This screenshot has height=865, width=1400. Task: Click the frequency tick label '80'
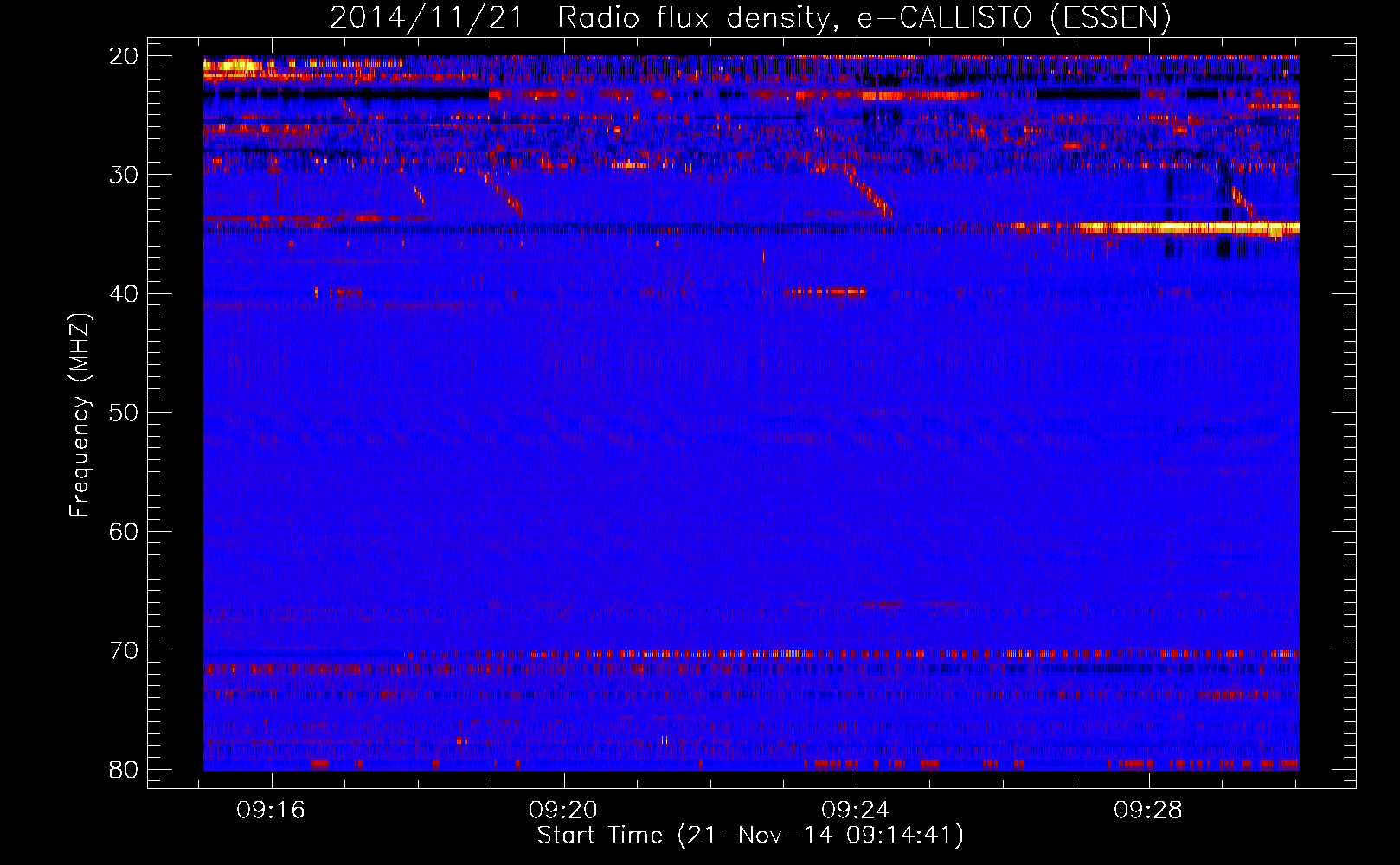click(x=124, y=770)
